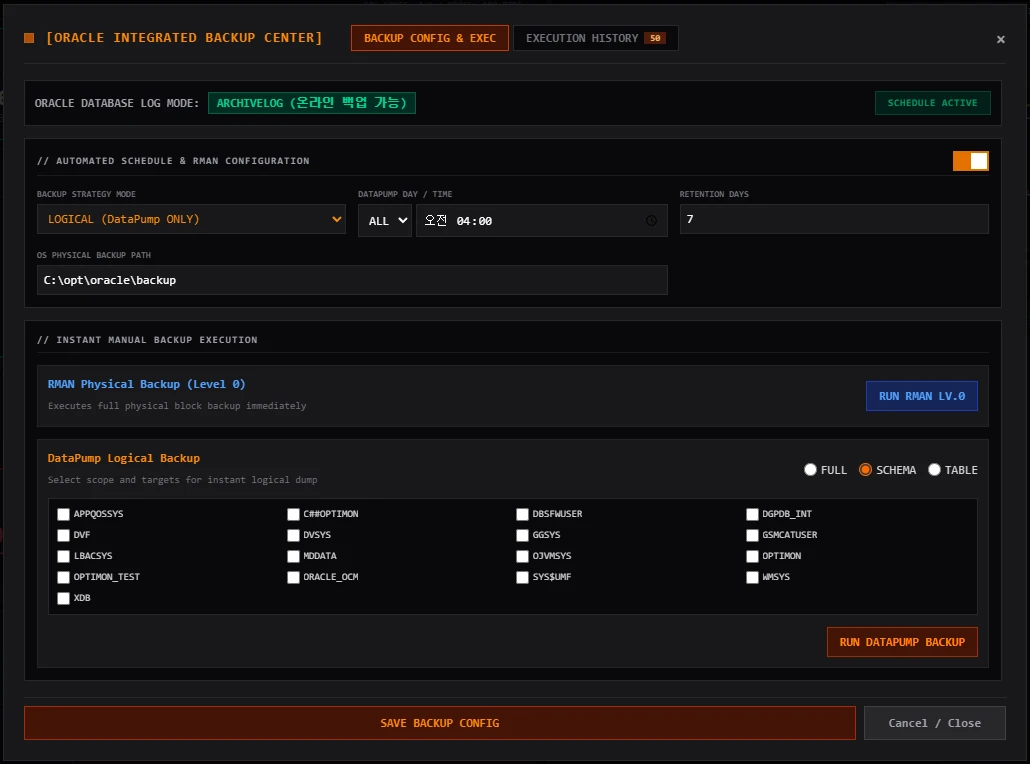The height and width of the screenshot is (764, 1030).
Task: Open the DataPump day ALL dropdown
Action: point(385,221)
